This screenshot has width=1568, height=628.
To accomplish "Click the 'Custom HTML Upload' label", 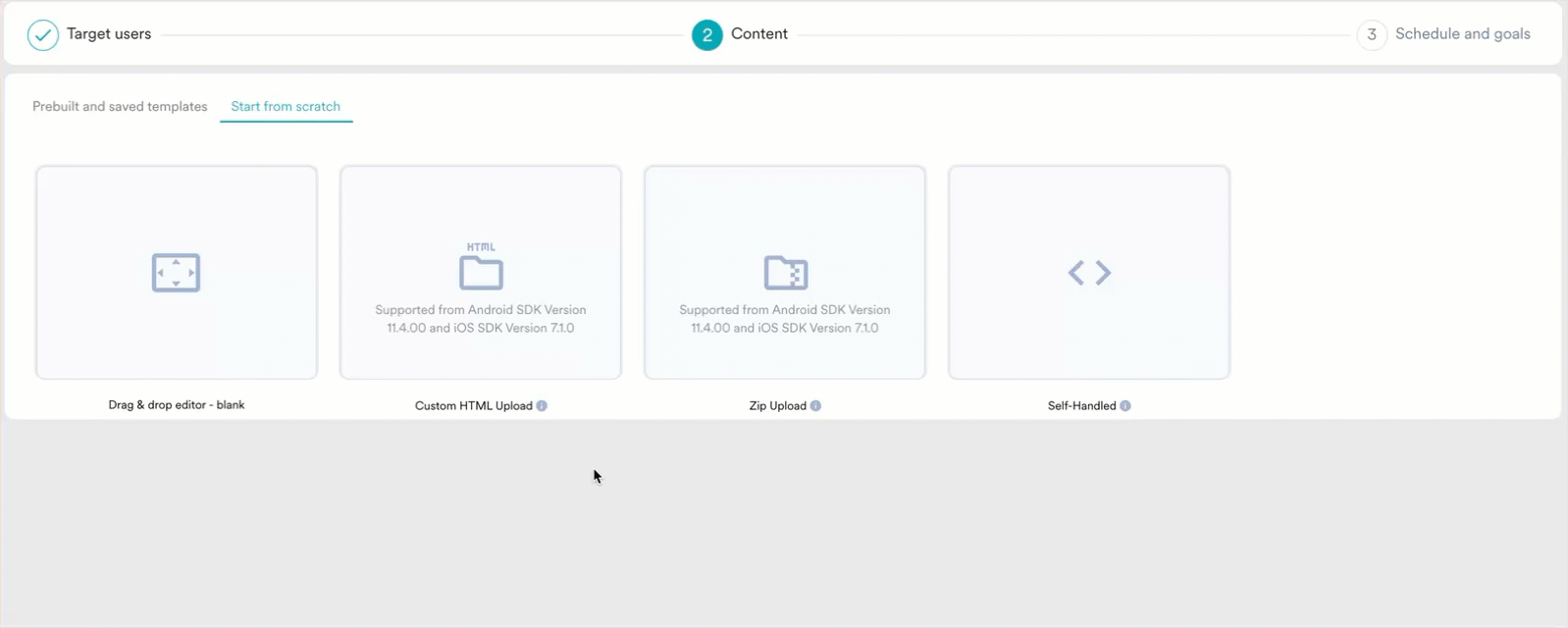I will click(x=473, y=405).
